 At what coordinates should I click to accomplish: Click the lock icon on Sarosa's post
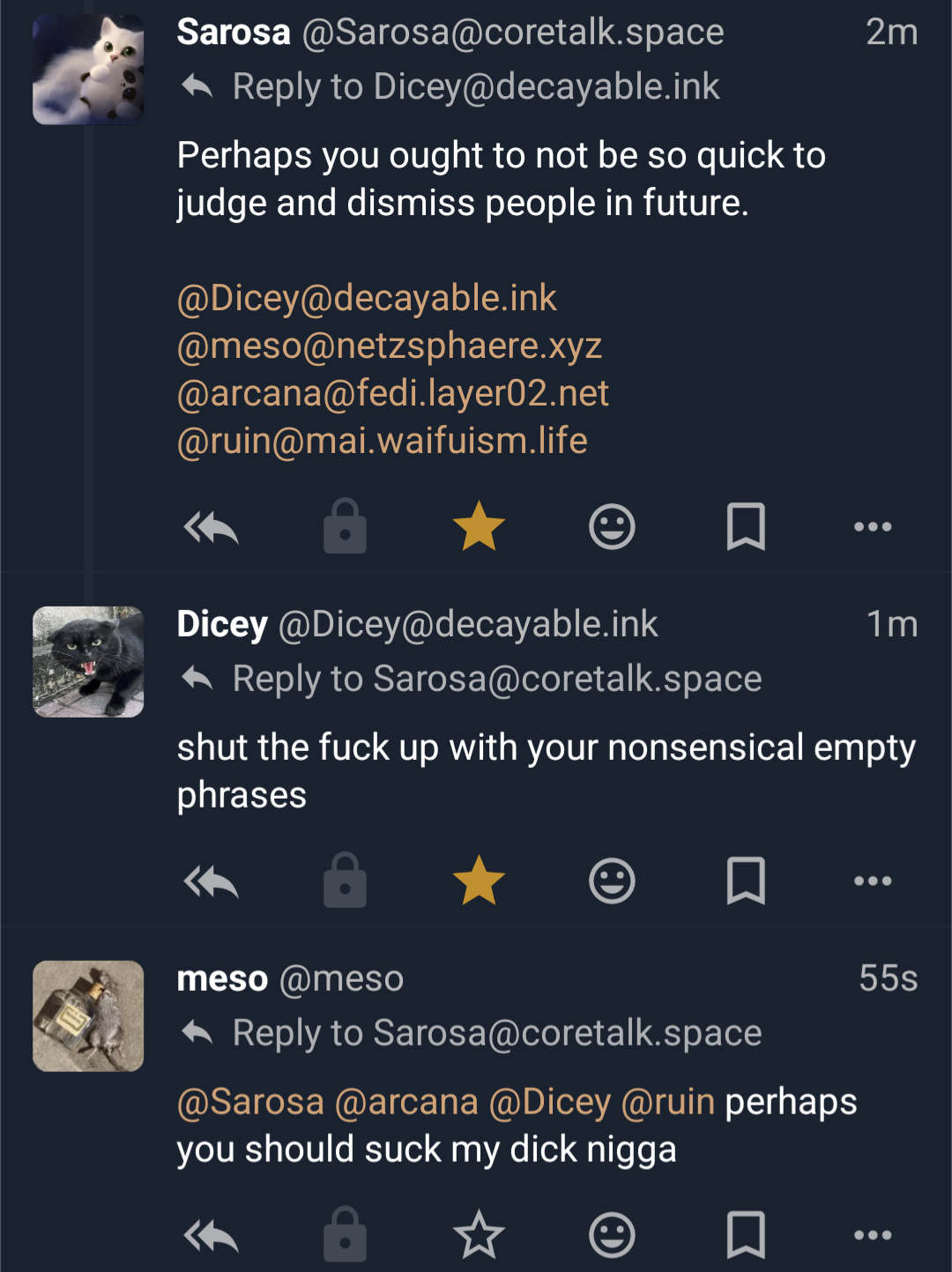[345, 527]
